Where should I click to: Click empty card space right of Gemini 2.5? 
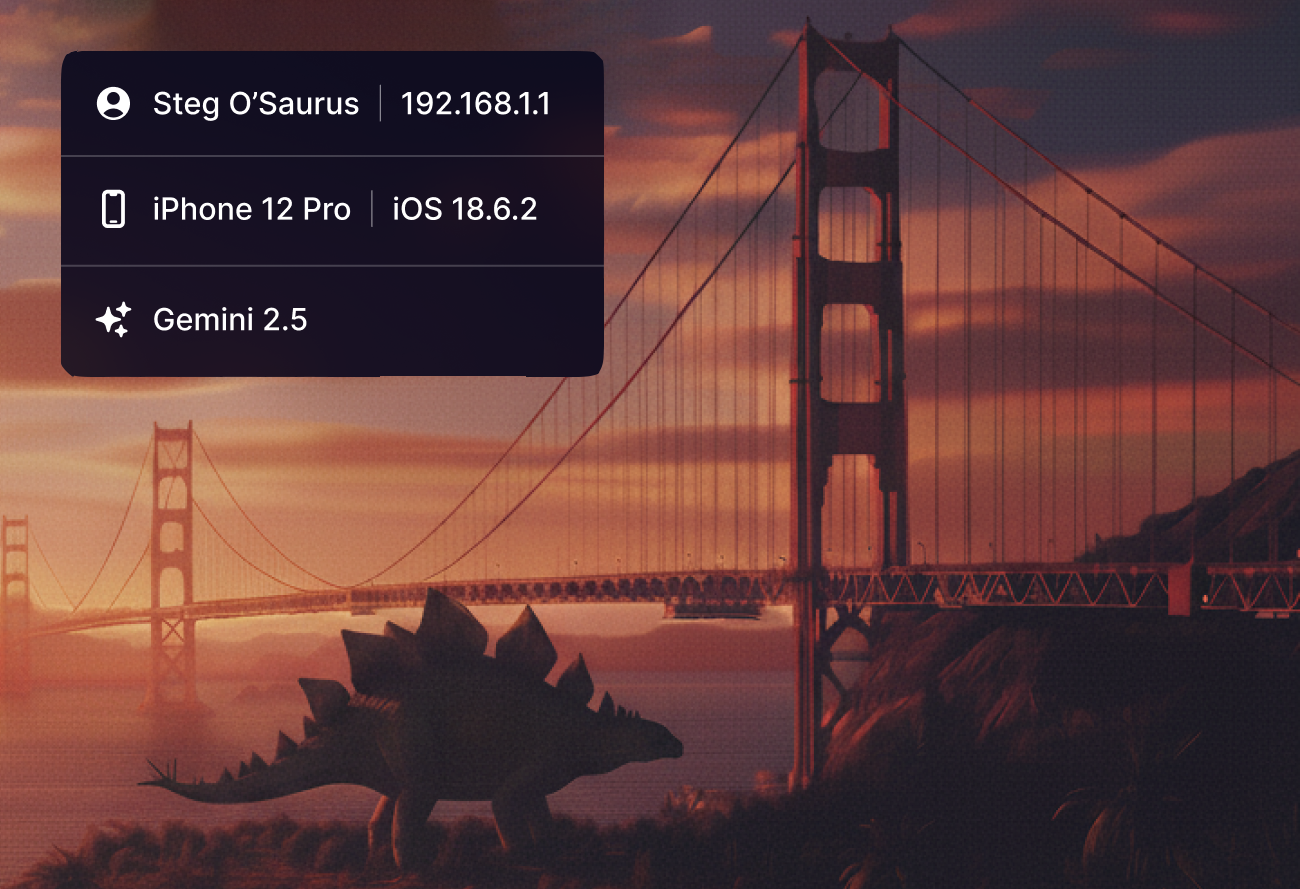click(460, 320)
